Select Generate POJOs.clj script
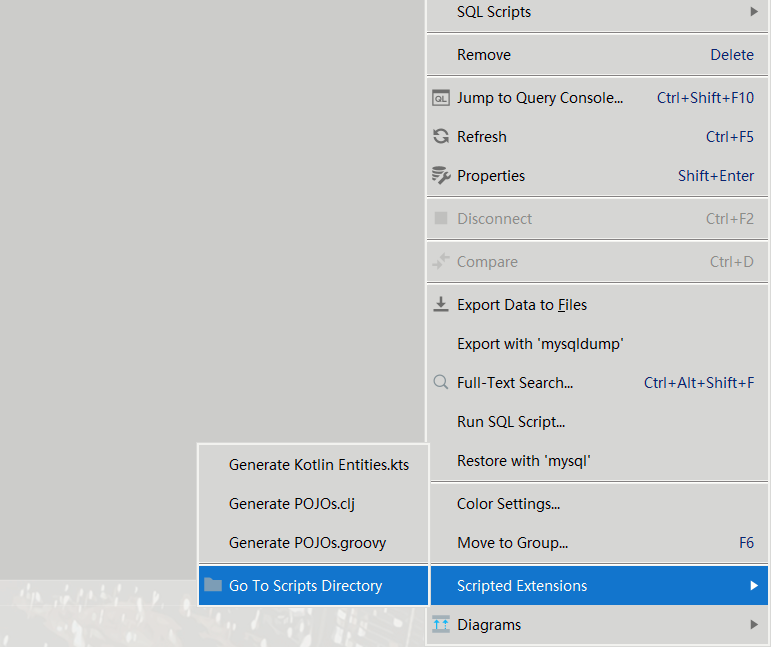 [x=291, y=504]
